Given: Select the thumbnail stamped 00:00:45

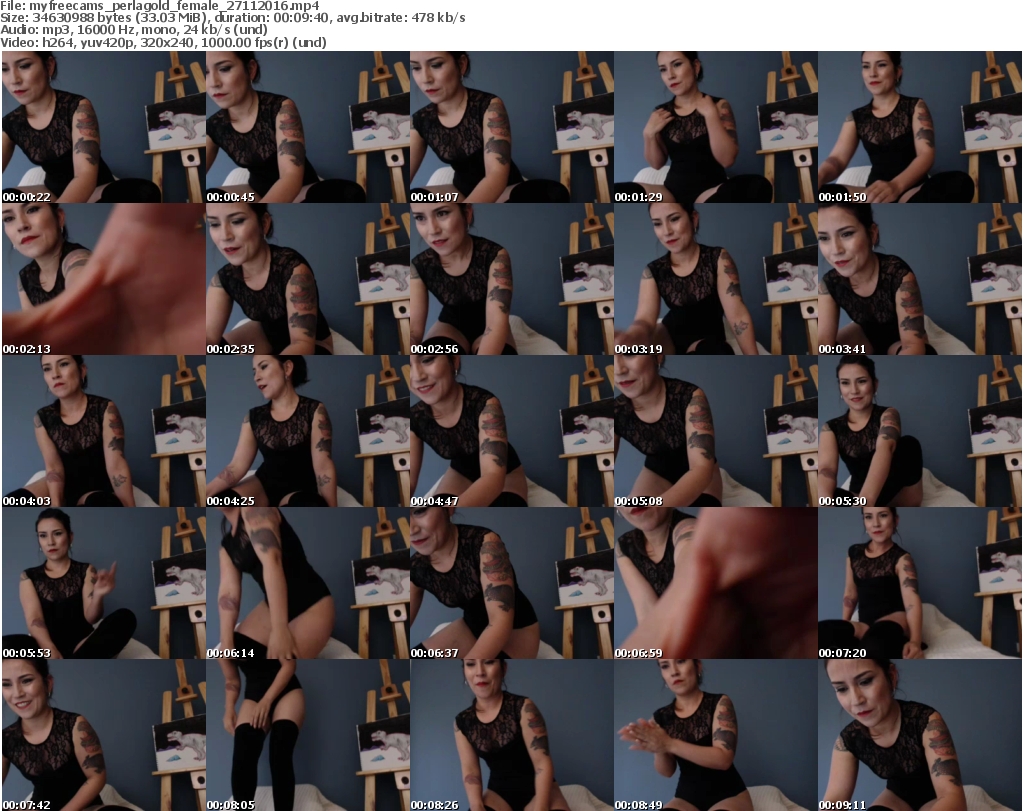Looking at the screenshot, I should [308, 127].
